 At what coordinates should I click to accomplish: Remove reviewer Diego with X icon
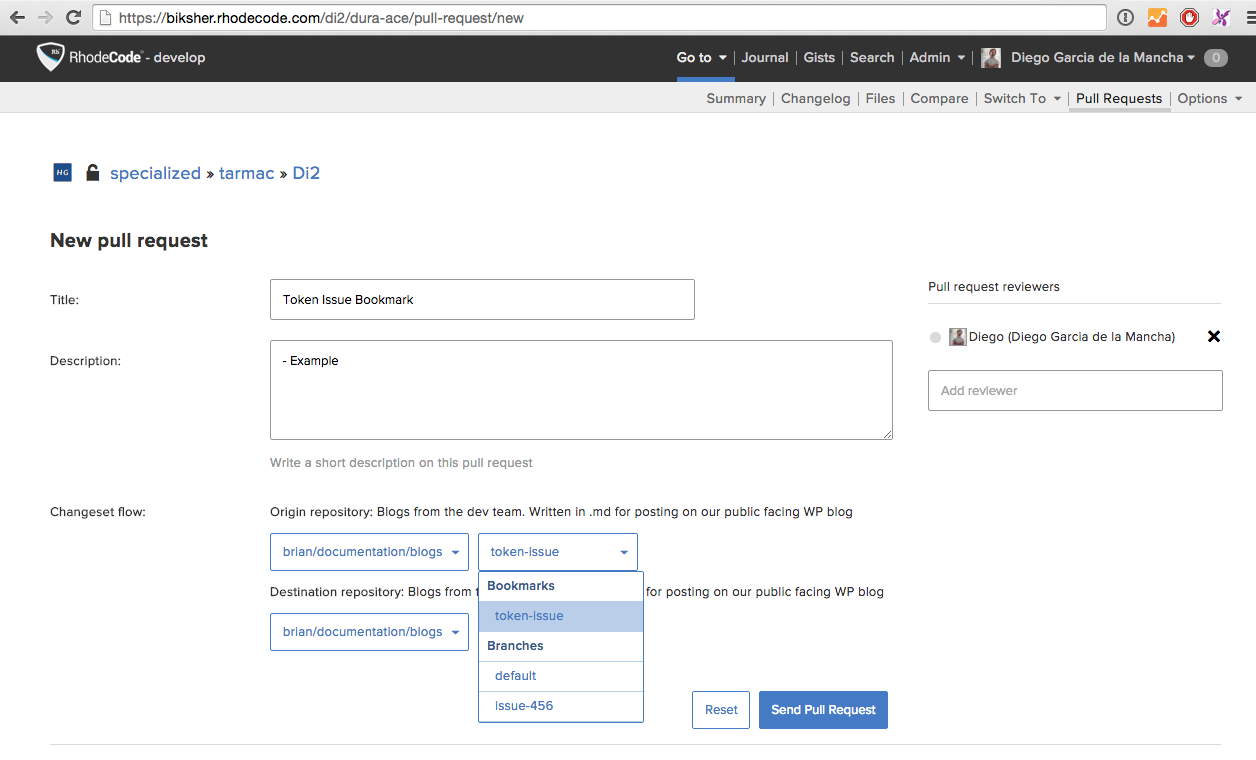[1213, 337]
